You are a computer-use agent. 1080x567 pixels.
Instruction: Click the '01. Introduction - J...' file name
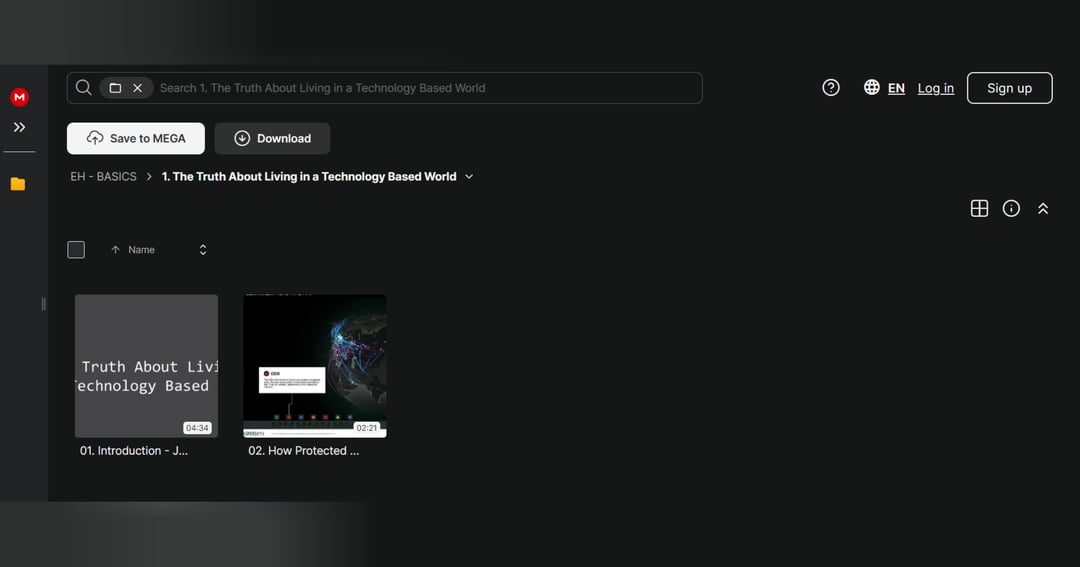pyautogui.click(x=134, y=451)
